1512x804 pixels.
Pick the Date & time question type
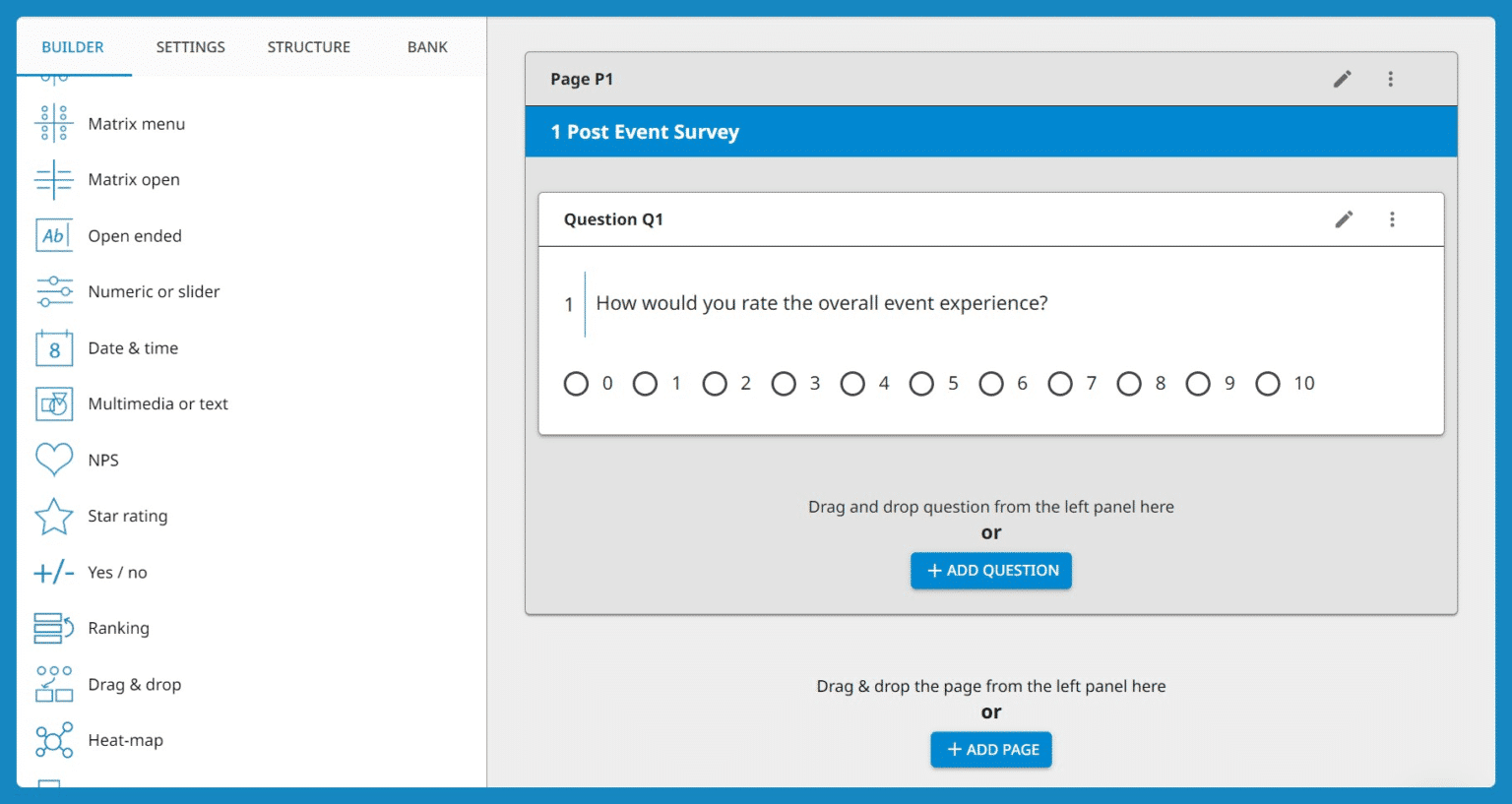(133, 347)
